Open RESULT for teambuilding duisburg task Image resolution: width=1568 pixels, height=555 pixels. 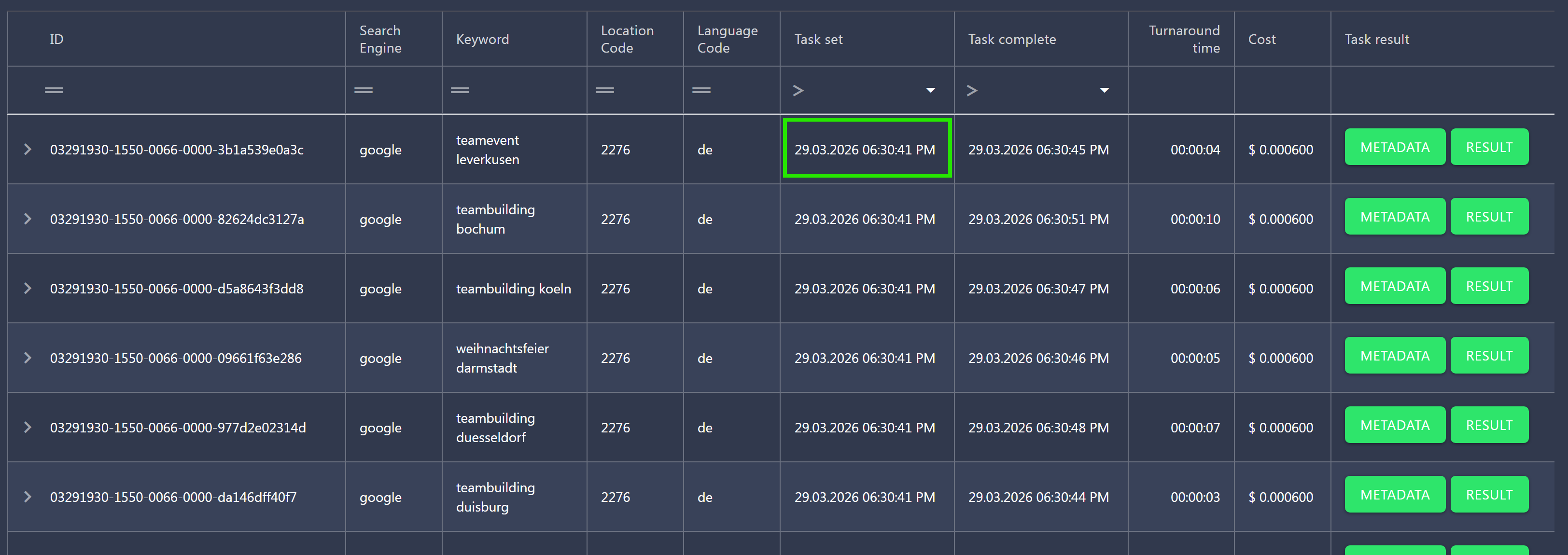(1488, 494)
